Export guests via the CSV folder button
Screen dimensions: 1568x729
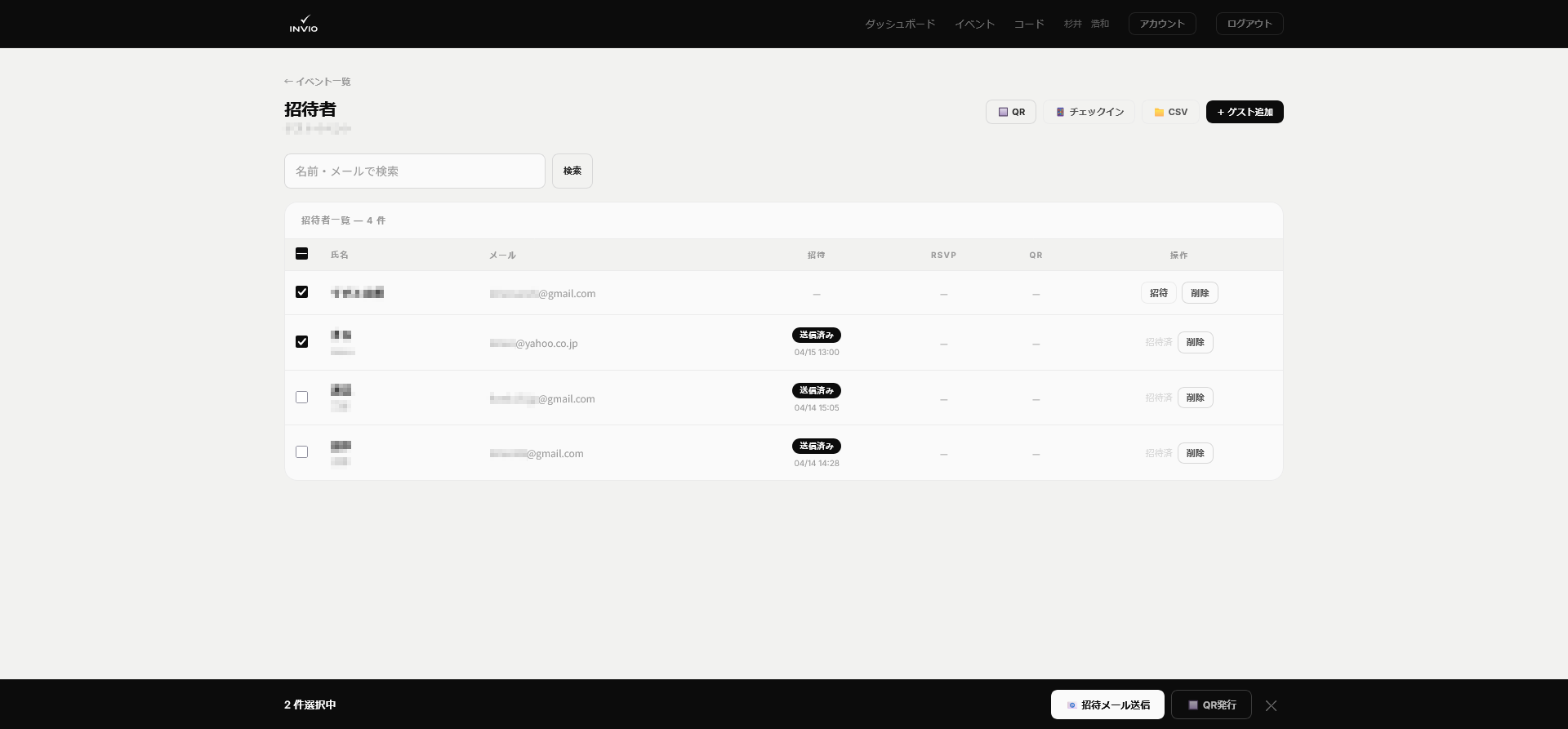click(1170, 112)
